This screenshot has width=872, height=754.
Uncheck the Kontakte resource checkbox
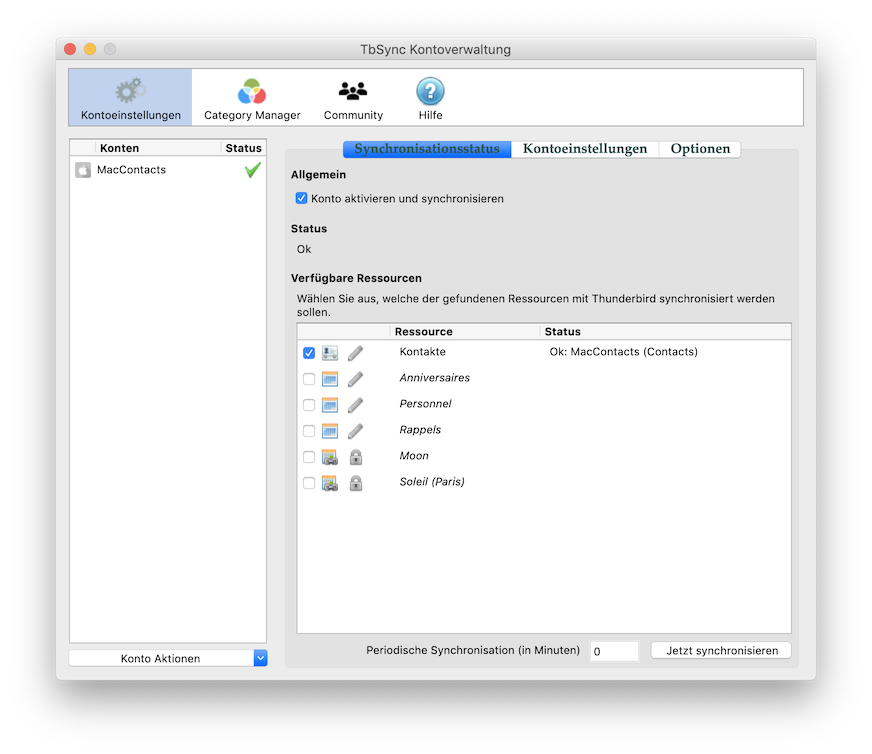coord(309,353)
